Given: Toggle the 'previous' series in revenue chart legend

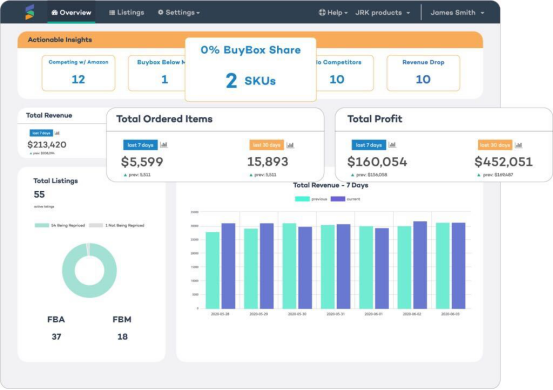Looking at the screenshot, I should (311, 199).
